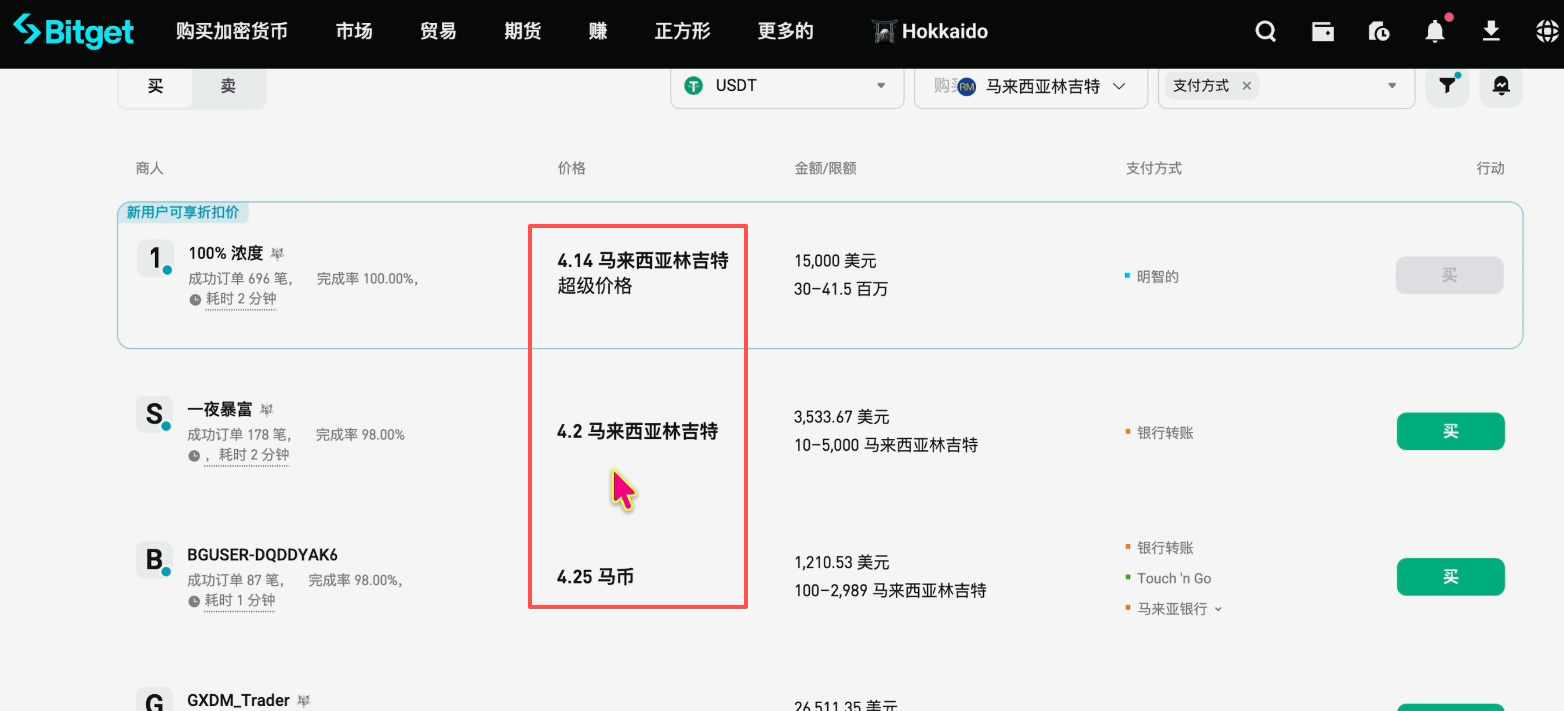The image size is (1564, 711).
Task: Expand the 马来亚银行 payment chevron
Action: coord(1216,608)
